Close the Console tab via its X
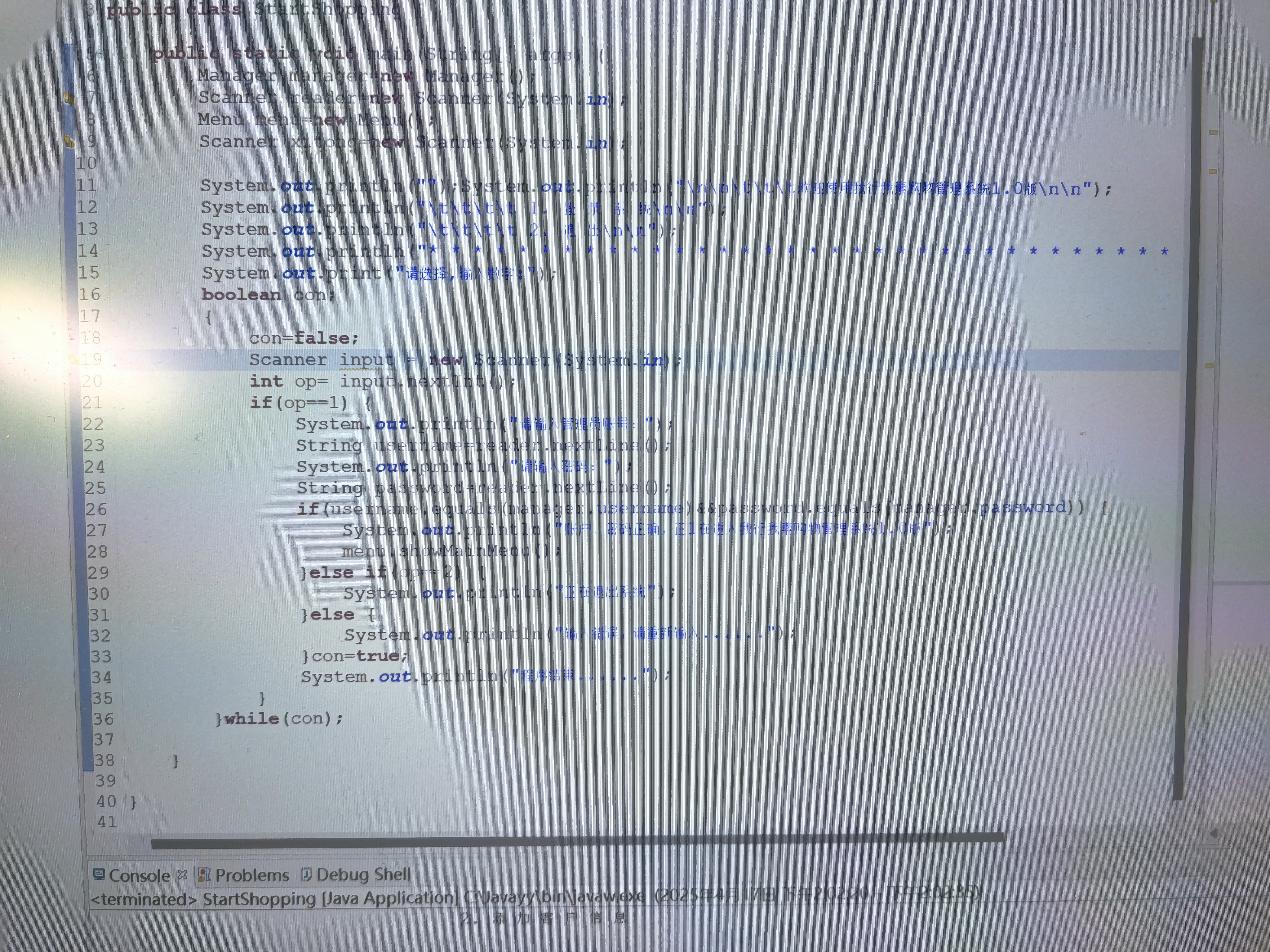The width and height of the screenshot is (1270, 952). coord(183,875)
